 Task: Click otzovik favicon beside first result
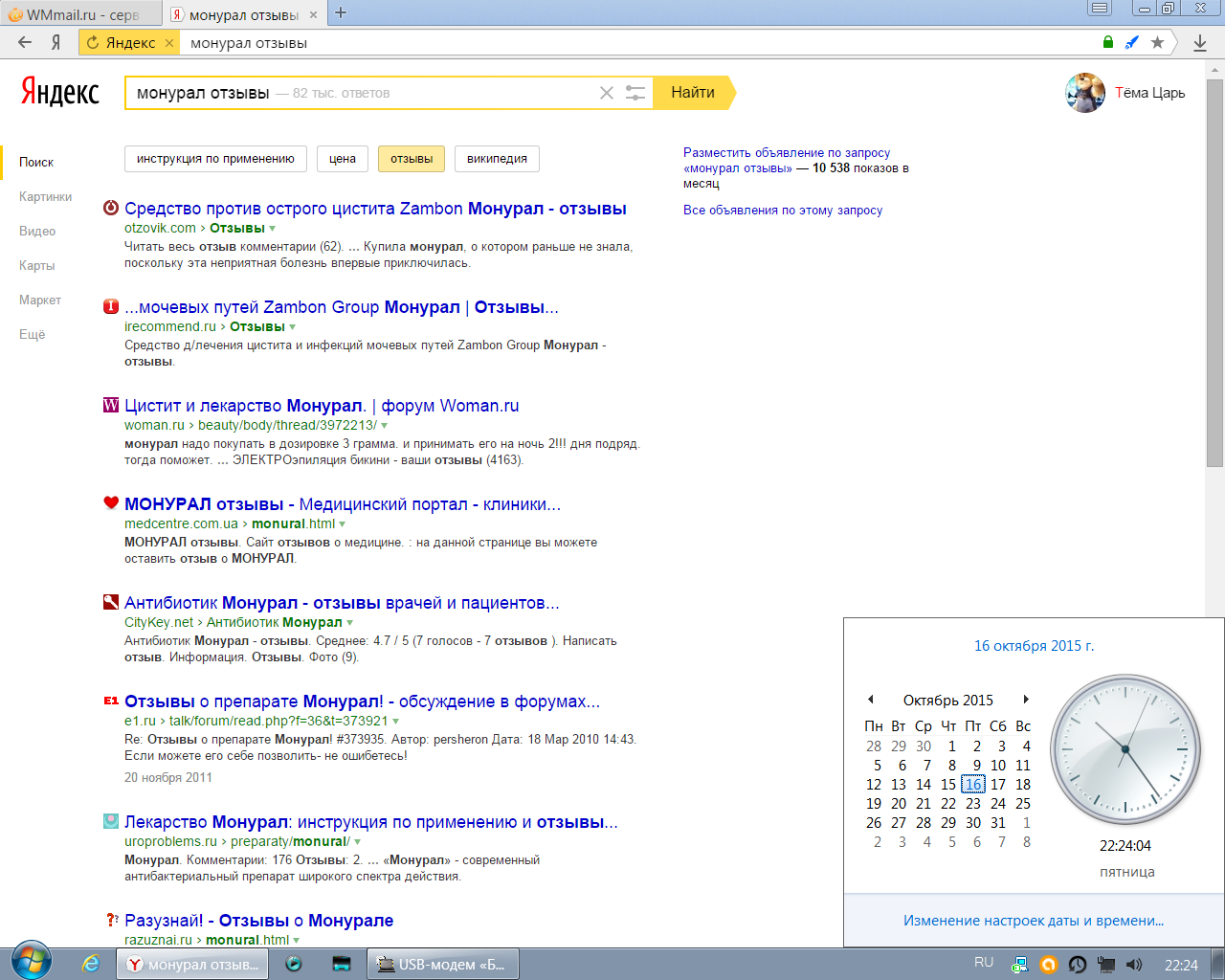pyautogui.click(x=111, y=208)
